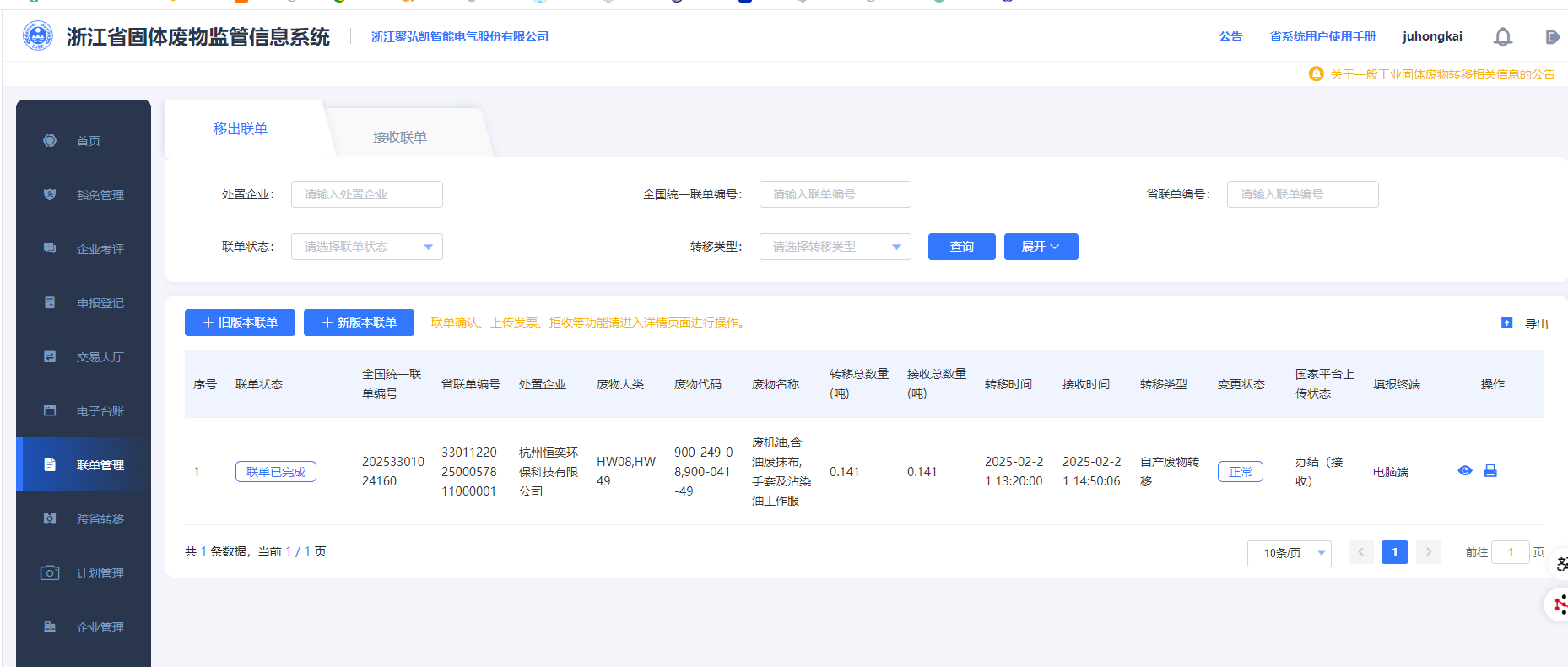This screenshot has width=1568, height=667.
Task: Focus the 处置企业 input field
Action: point(366,194)
